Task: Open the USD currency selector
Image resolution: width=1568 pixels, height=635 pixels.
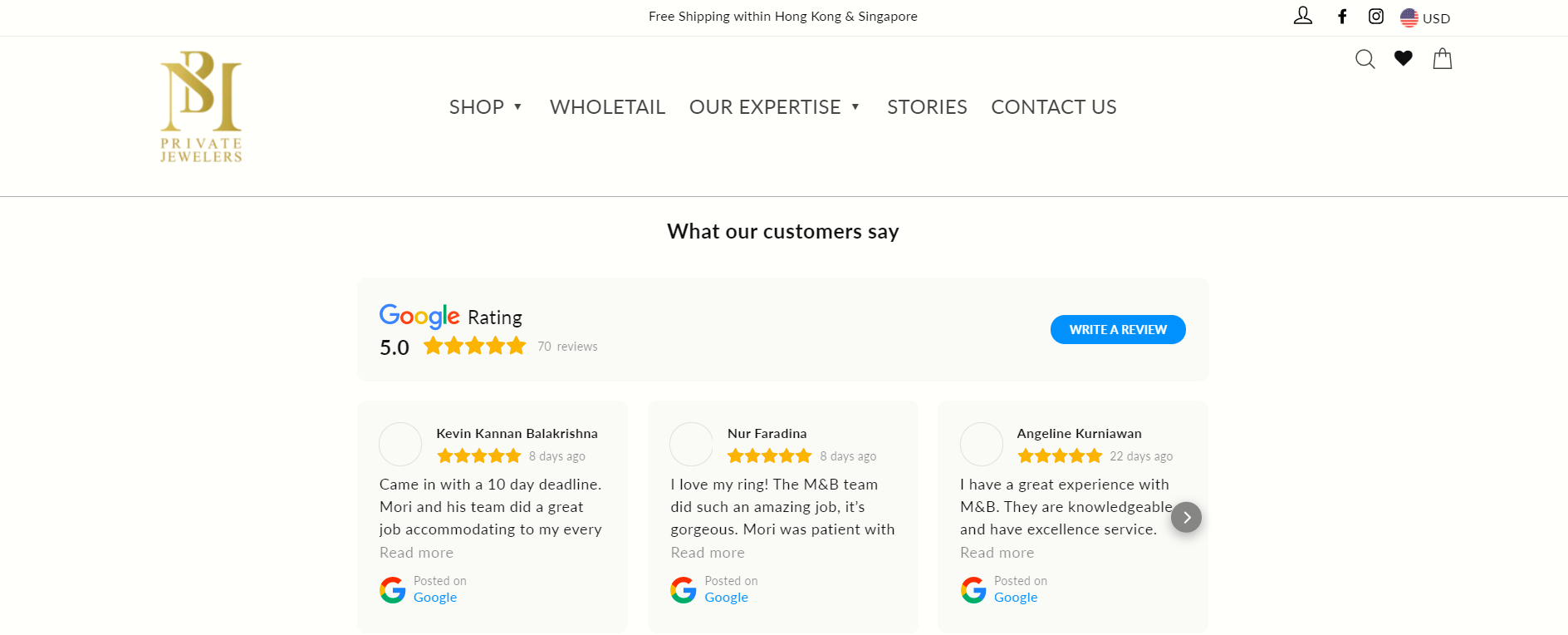Action: 1425,17
